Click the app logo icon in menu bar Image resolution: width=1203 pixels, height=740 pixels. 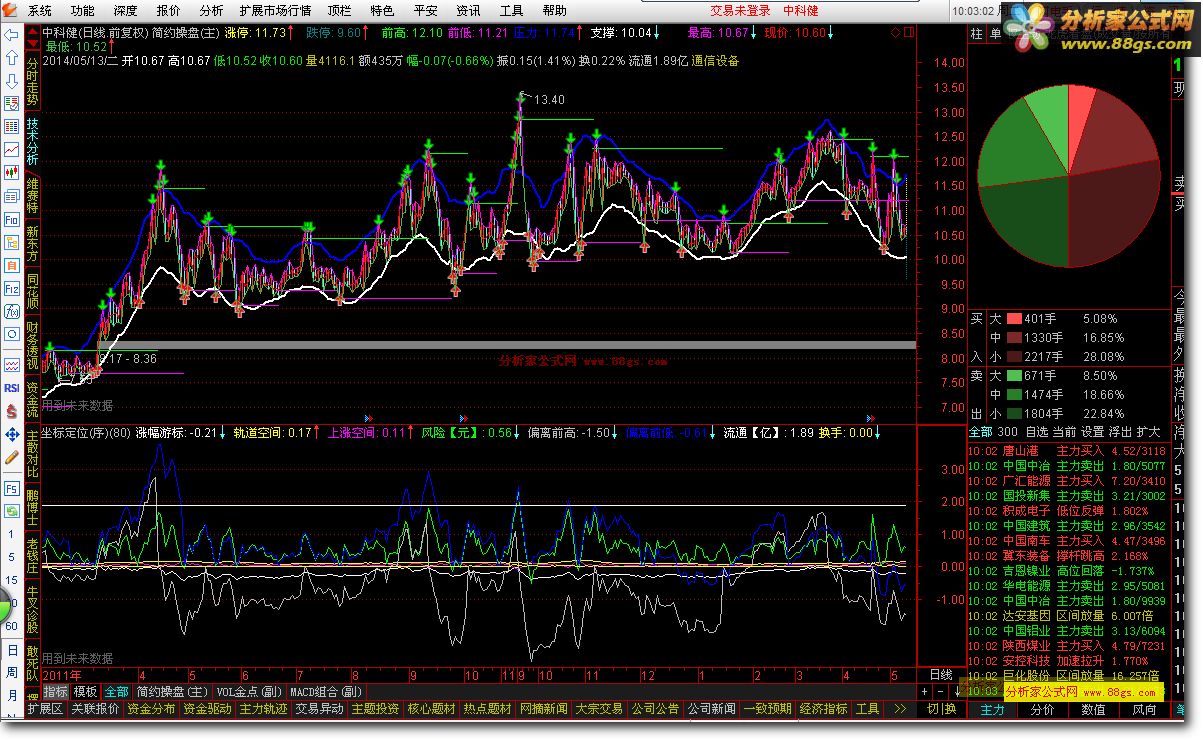pyautogui.click(x=10, y=11)
